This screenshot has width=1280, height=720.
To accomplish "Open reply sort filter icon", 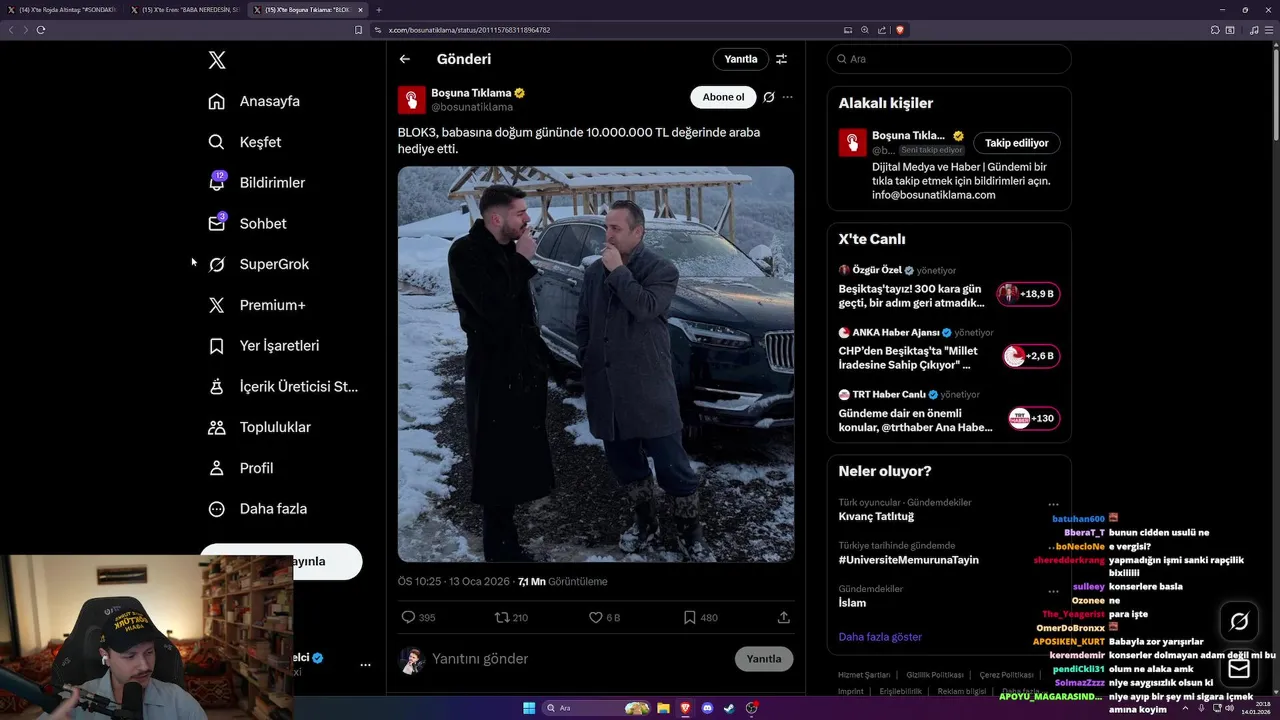I will click(782, 59).
